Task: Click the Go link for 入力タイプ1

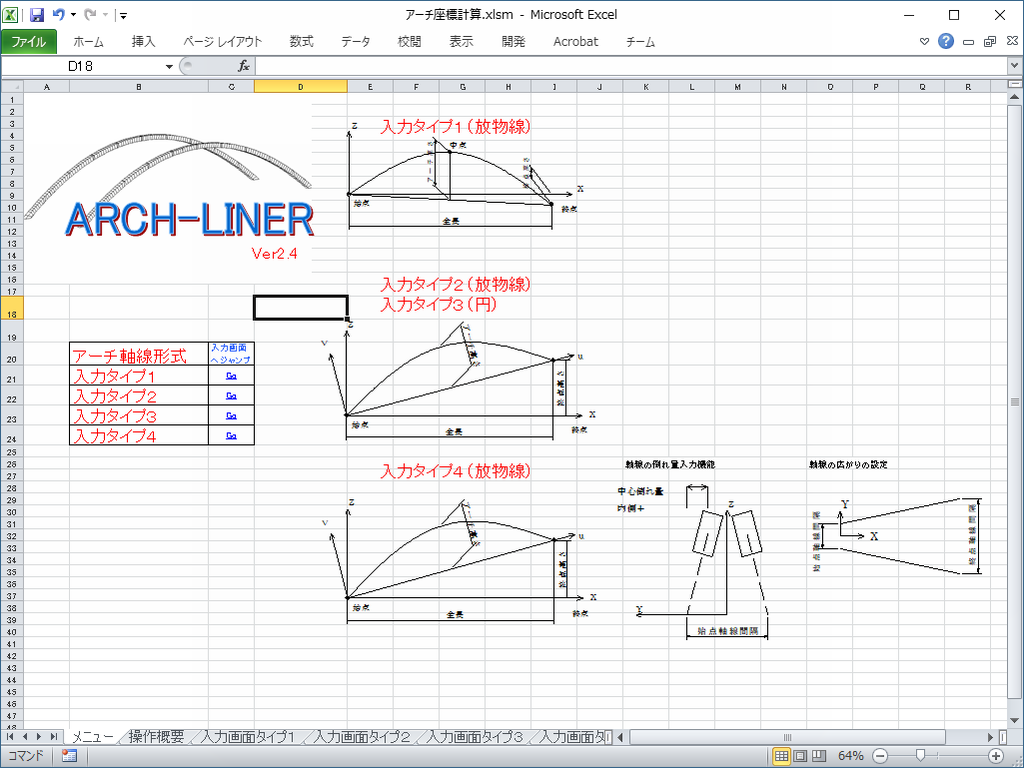Action: point(231,376)
